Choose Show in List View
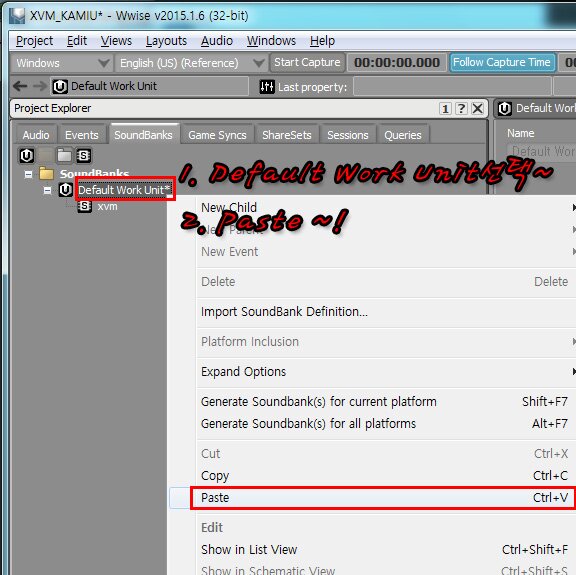This screenshot has width=576, height=575. (x=386, y=550)
